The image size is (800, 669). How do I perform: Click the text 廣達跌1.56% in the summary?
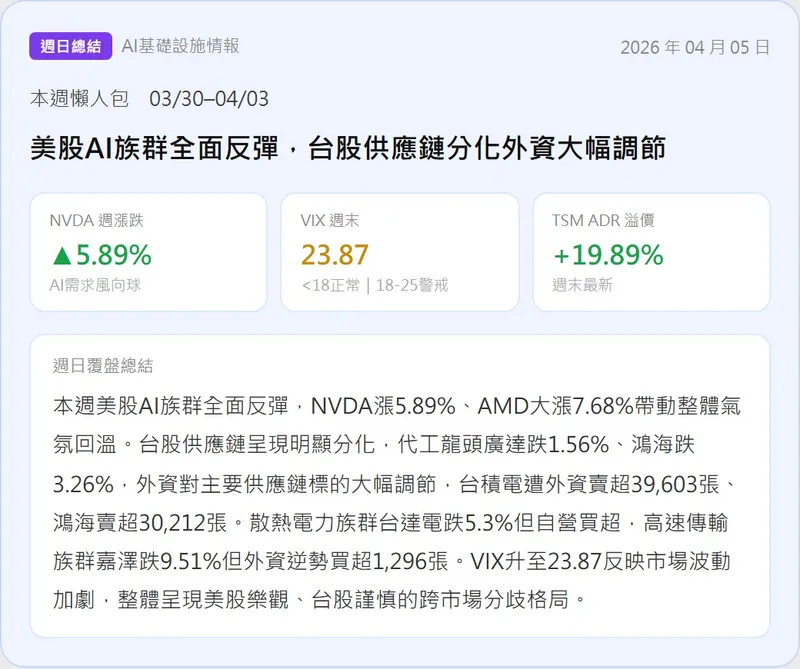tap(557, 444)
